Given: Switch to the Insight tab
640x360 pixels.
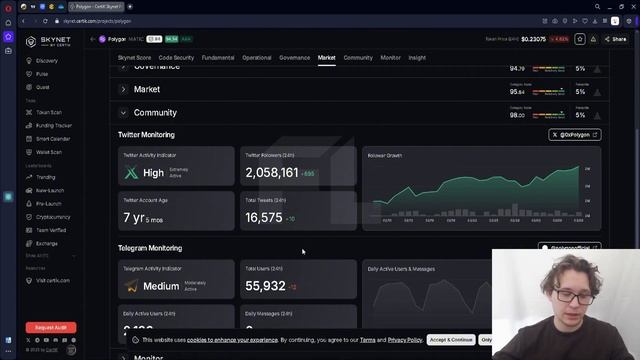Looking at the screenshot, I should [417, 58].
